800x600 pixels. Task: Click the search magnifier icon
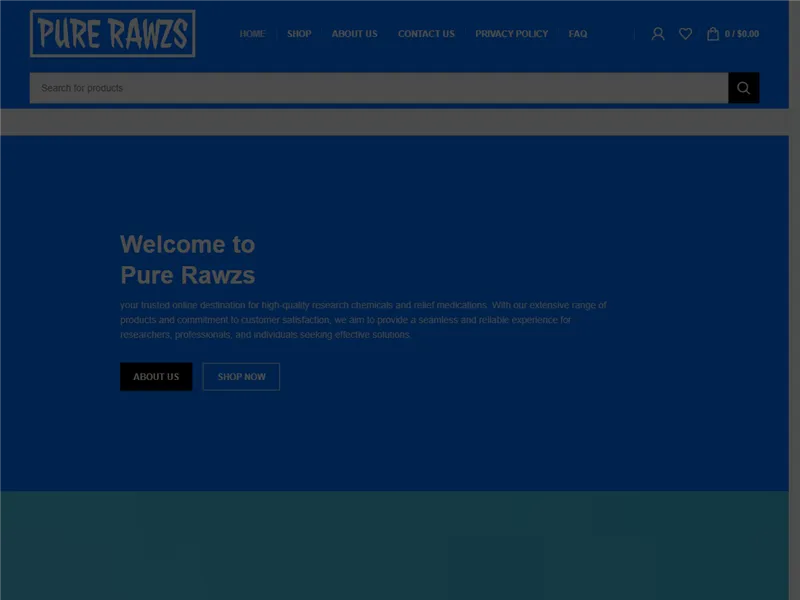pos(743,87)
